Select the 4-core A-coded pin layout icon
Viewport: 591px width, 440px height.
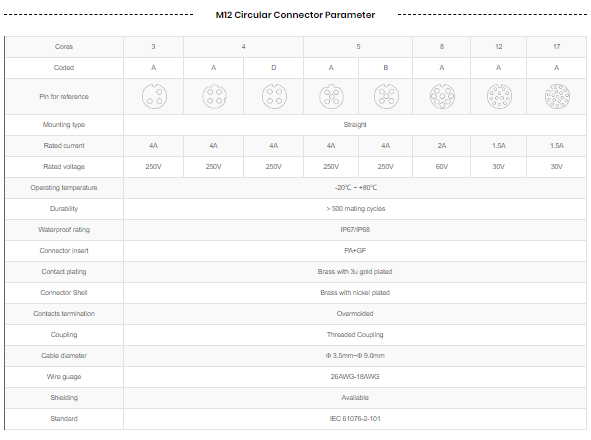tap(214, 97)
